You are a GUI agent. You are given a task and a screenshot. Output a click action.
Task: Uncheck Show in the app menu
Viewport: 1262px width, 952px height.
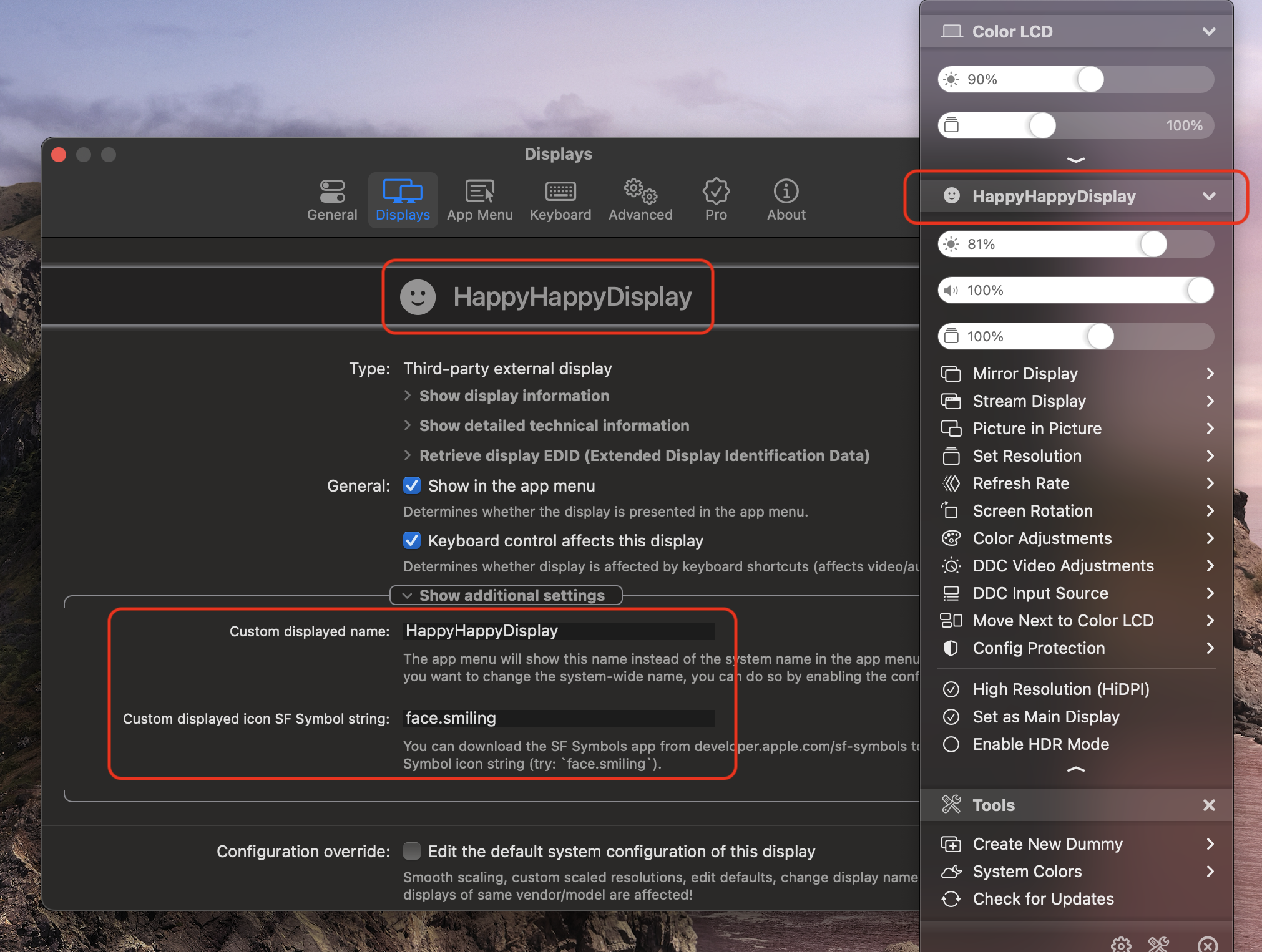412,486
